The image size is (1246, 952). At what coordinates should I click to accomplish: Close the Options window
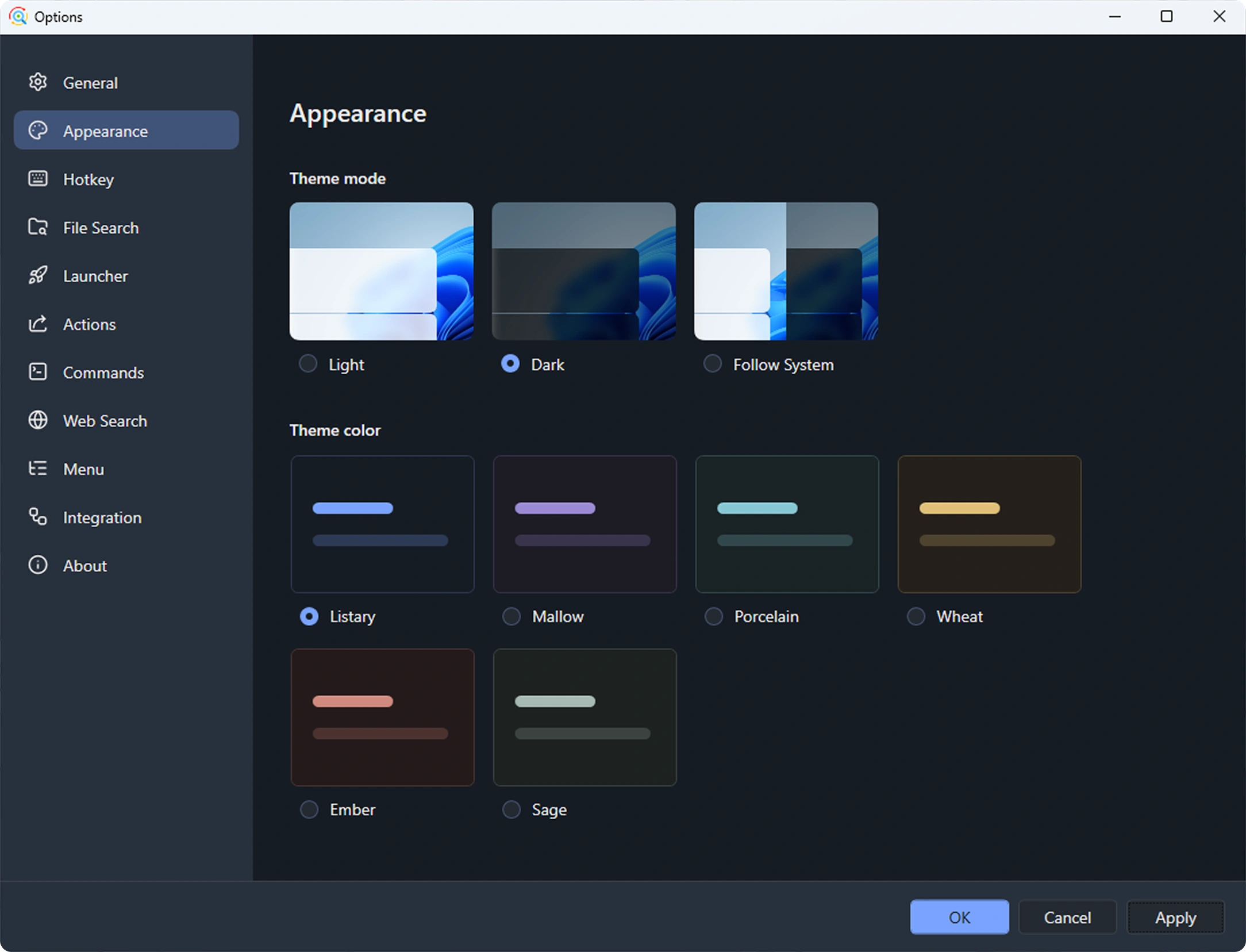pos(1219,16)
